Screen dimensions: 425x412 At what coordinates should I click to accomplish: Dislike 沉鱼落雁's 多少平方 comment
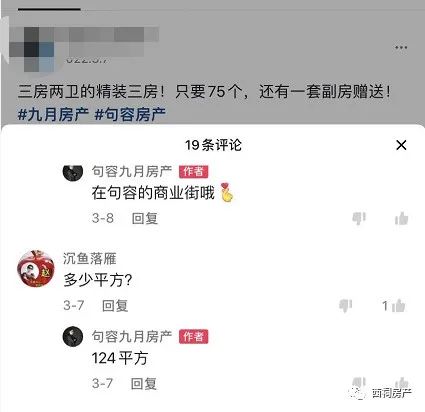coord(345,305)
